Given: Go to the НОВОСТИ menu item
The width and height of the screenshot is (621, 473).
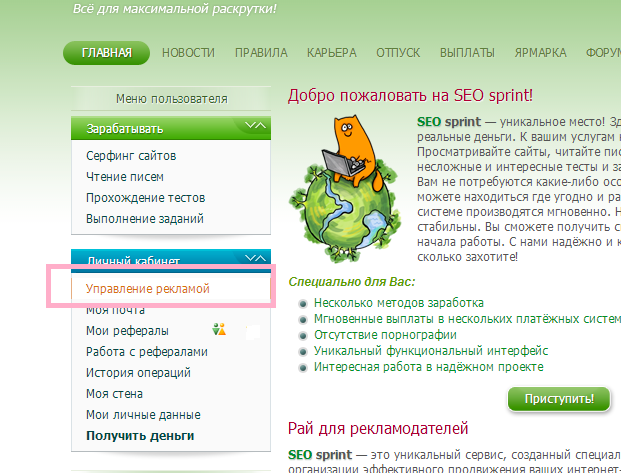Looking at the screenshot, I should pos(188,53).
